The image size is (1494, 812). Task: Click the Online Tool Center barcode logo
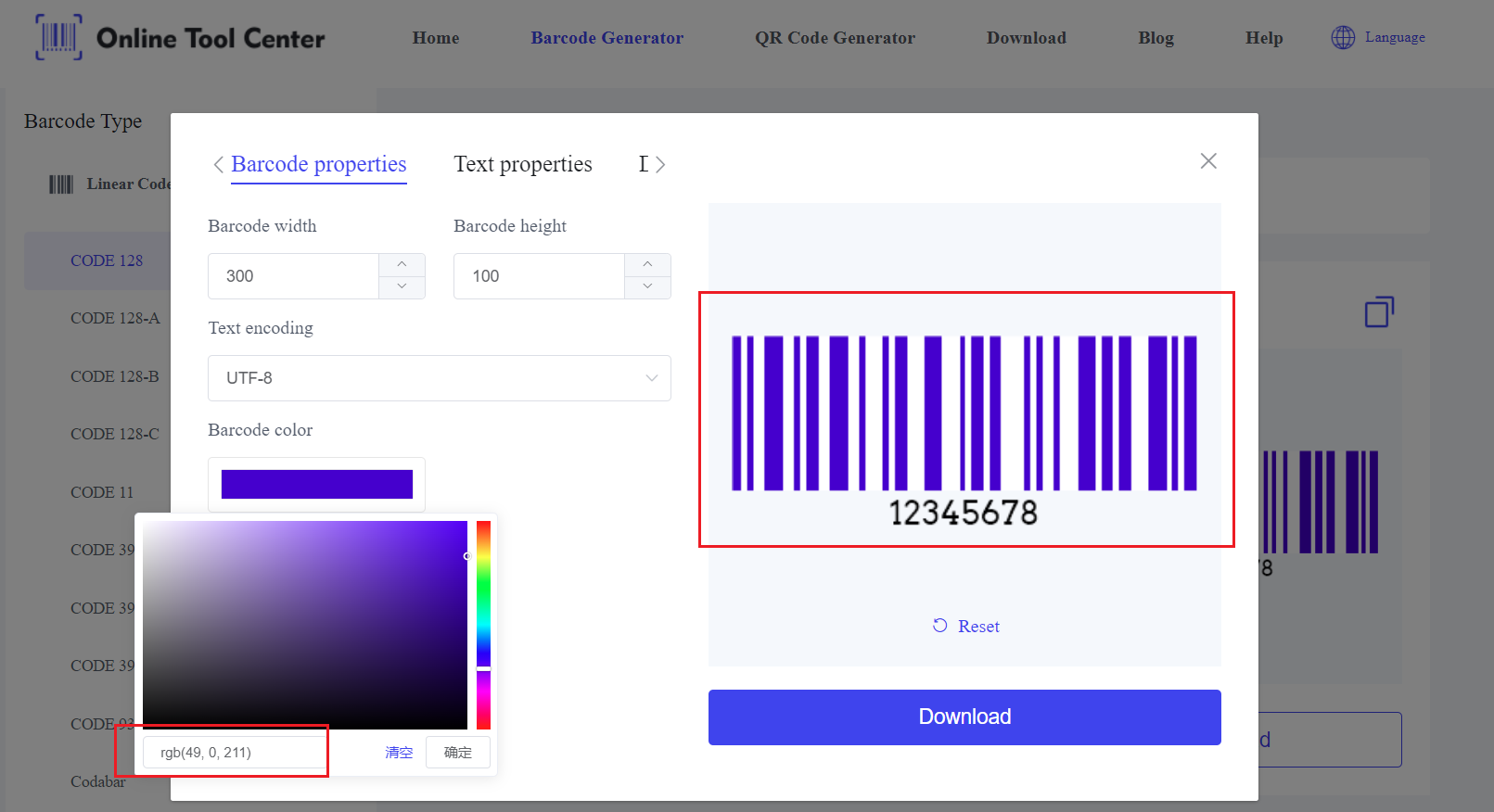click(58, 37)
